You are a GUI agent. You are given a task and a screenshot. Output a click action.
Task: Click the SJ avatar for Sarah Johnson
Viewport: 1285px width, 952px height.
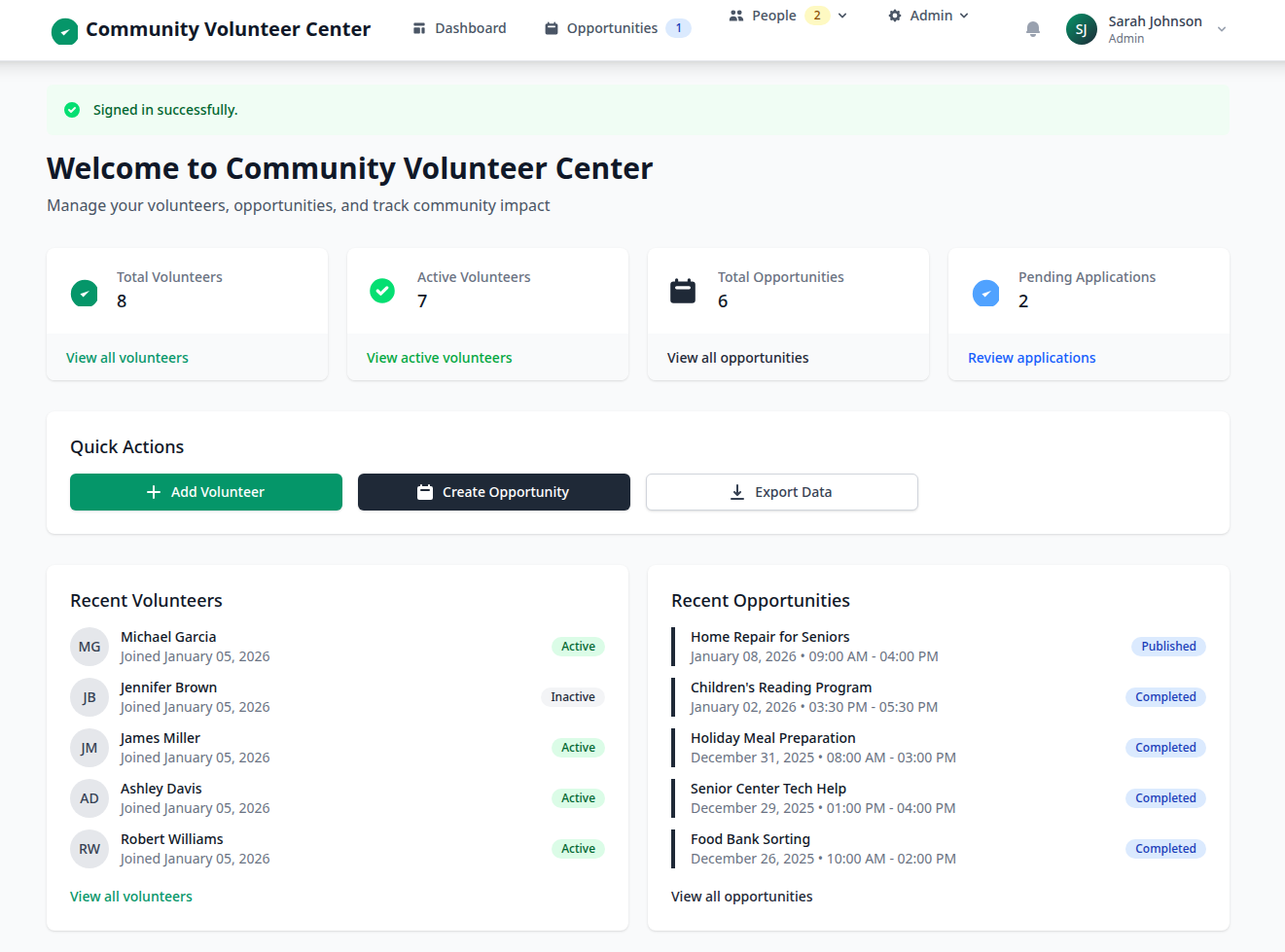point(1081,29)
